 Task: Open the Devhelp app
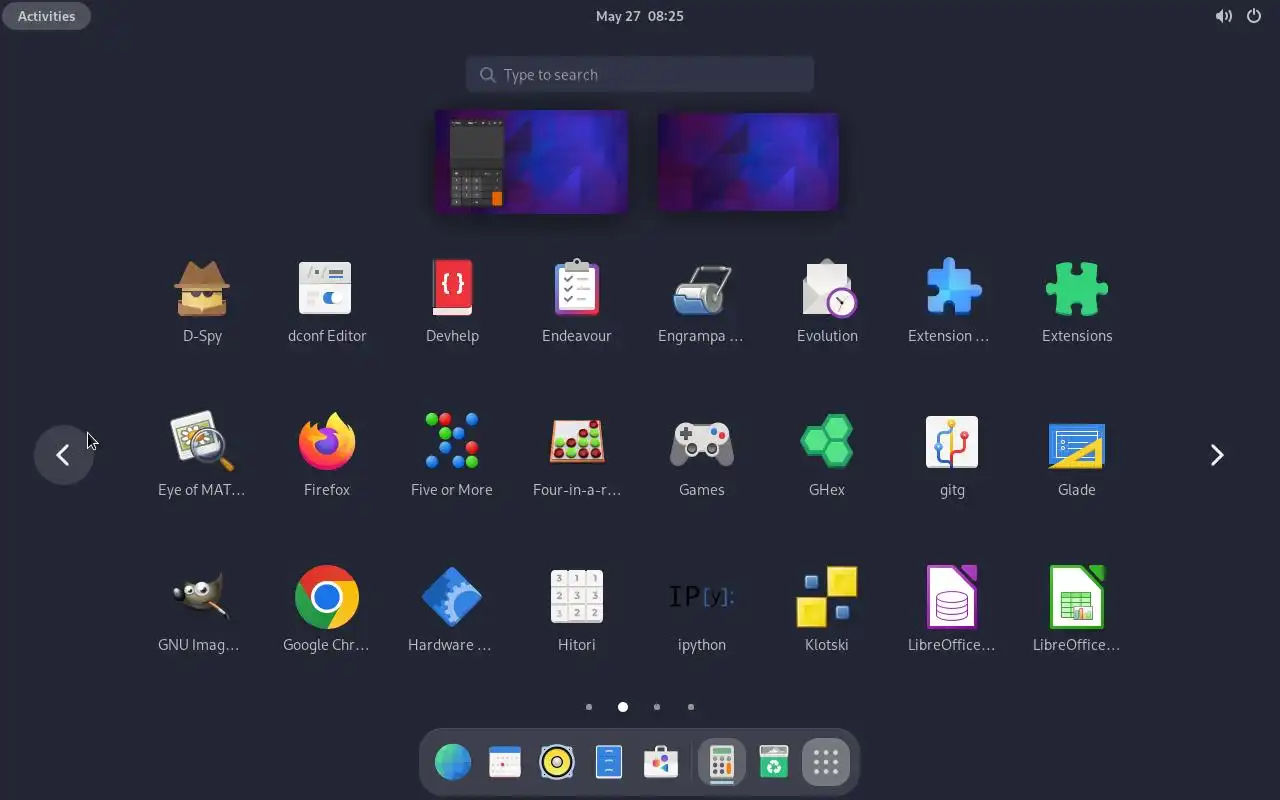pyautogui.click(x=452, y=302)
